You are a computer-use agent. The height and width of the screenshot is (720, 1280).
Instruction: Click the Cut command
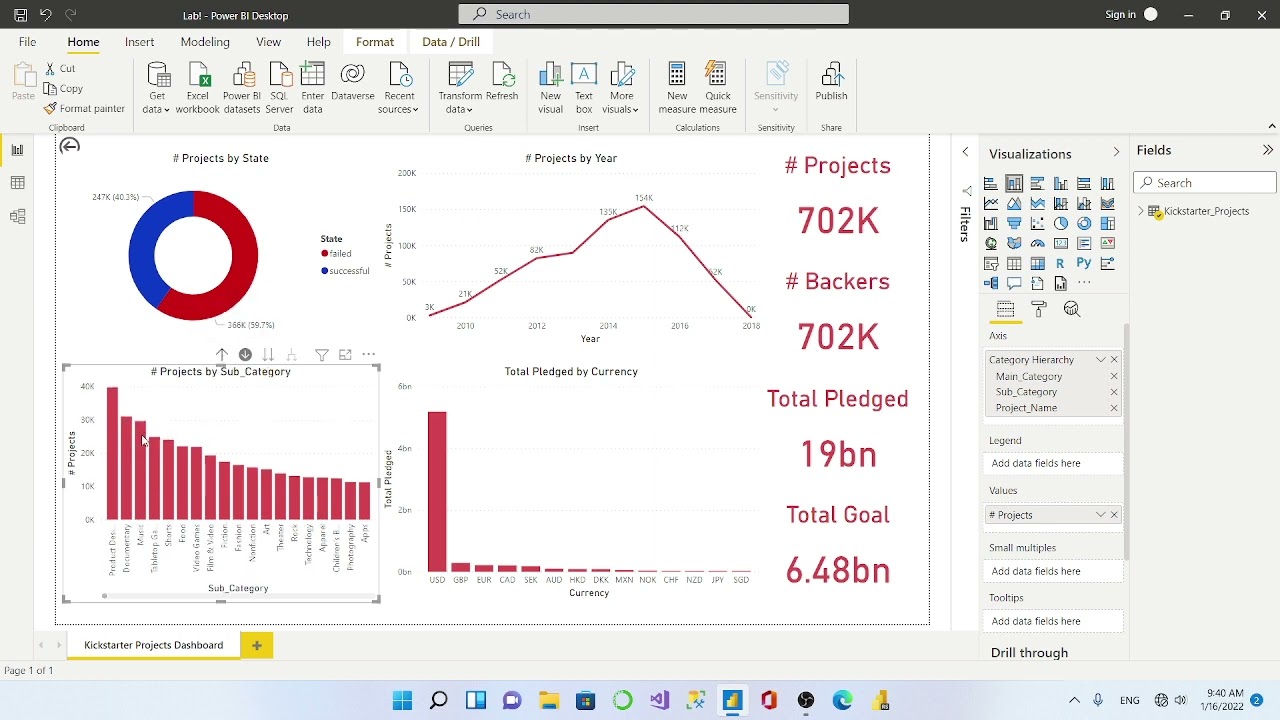[60, 68]
